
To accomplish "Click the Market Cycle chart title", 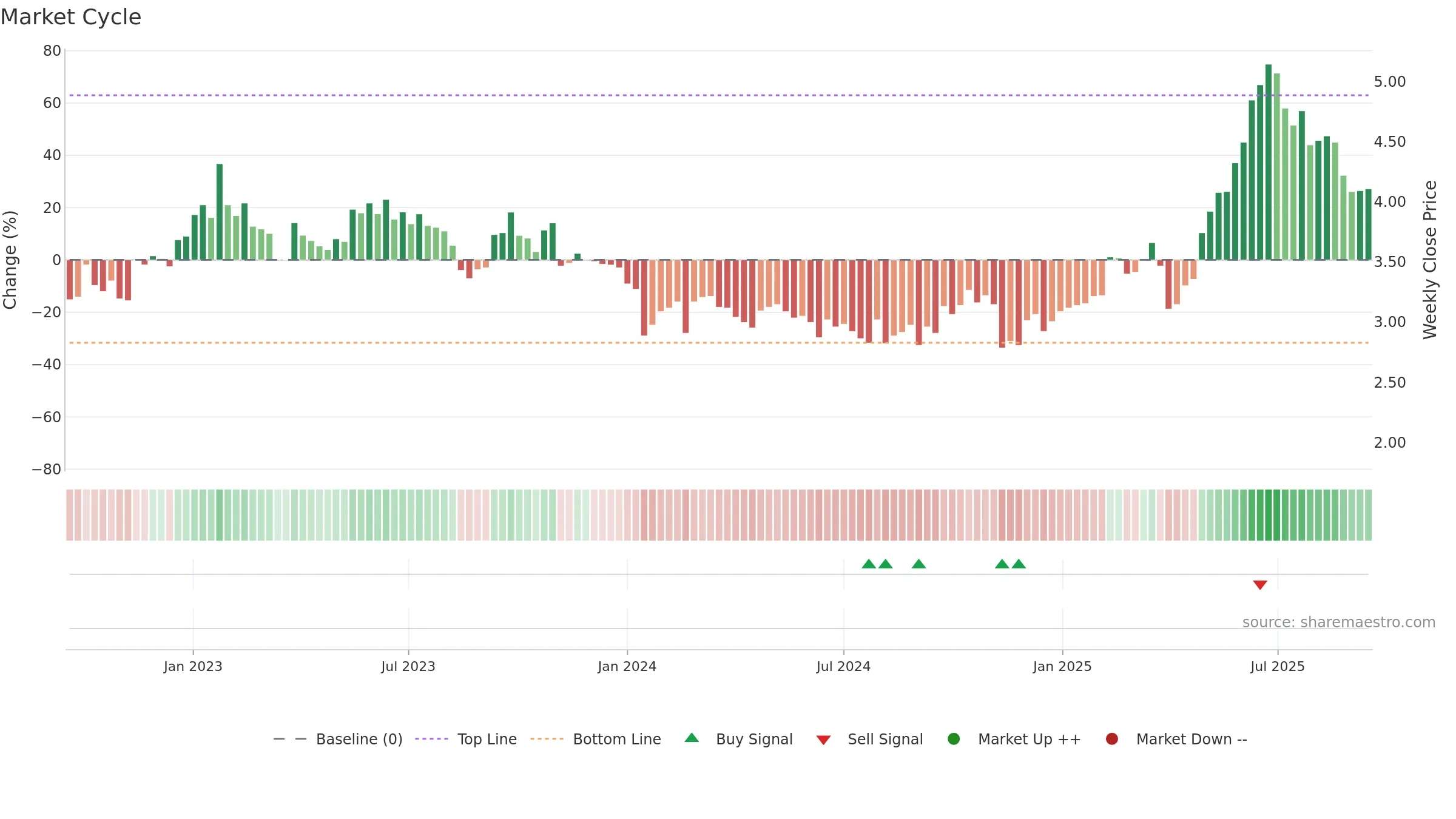I will 71,17.
